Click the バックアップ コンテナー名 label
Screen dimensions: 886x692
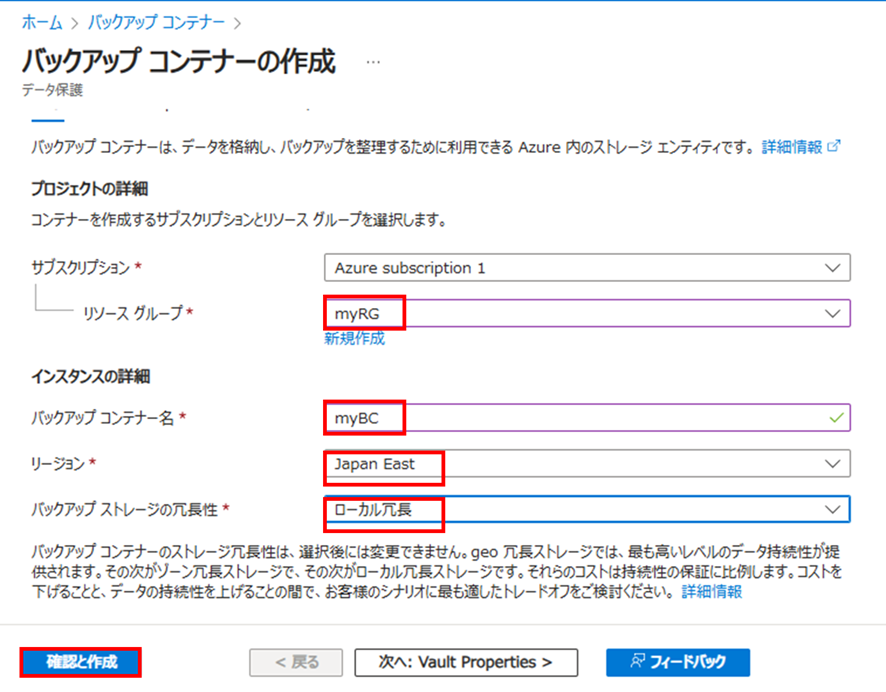[102, 418]
